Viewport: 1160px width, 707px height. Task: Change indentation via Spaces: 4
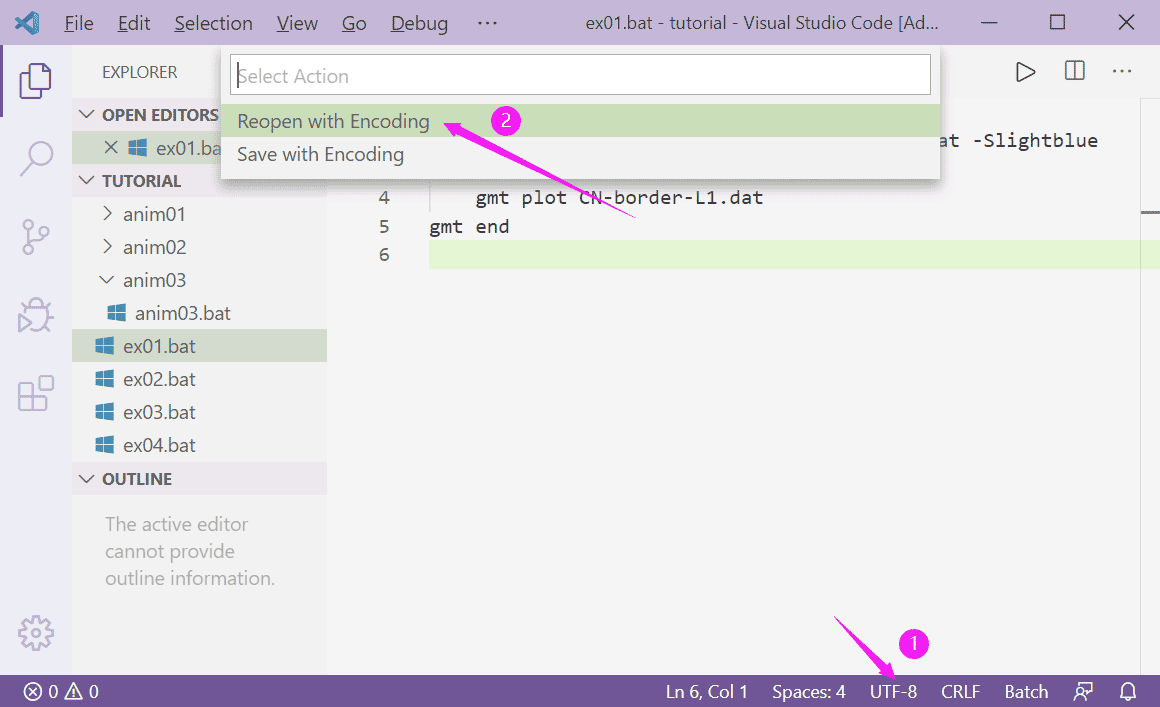tap(809, 691)
